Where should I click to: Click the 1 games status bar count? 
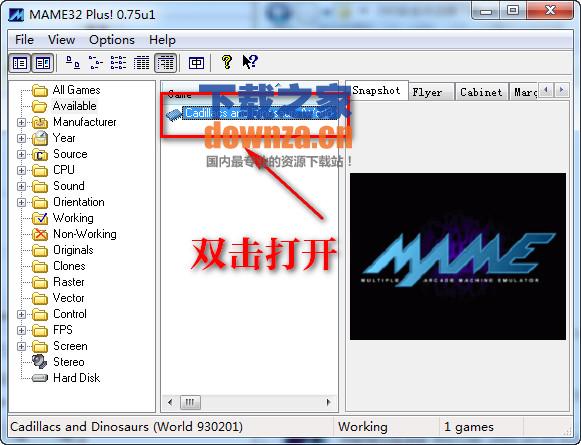tap(469, 427)
